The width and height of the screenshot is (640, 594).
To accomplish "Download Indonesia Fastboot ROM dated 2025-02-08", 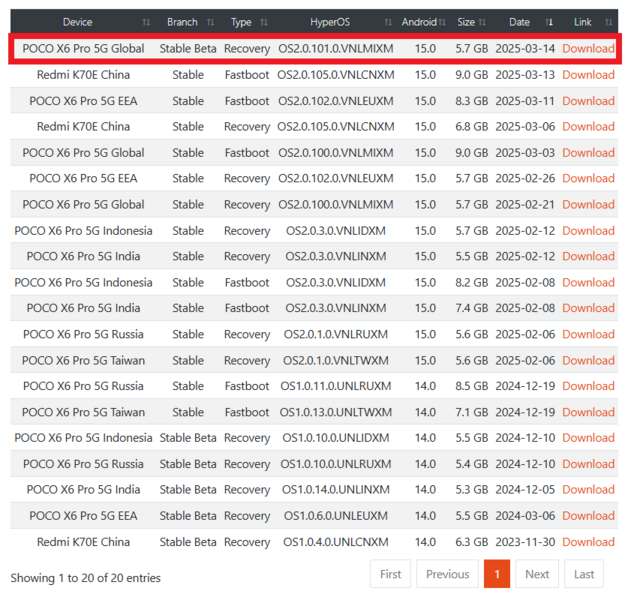I will [x=588, y=283].
